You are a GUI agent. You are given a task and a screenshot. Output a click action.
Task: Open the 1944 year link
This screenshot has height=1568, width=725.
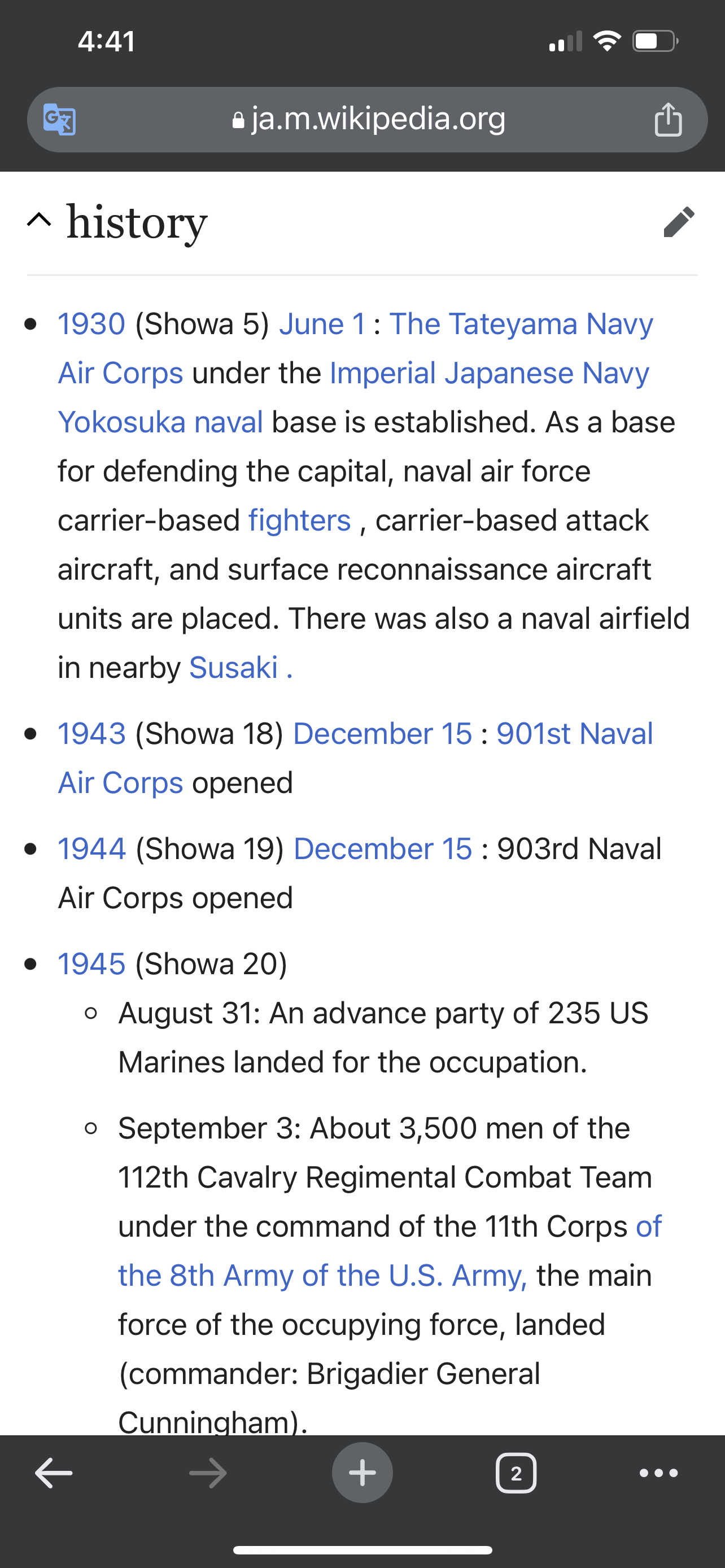pos(91,849)
